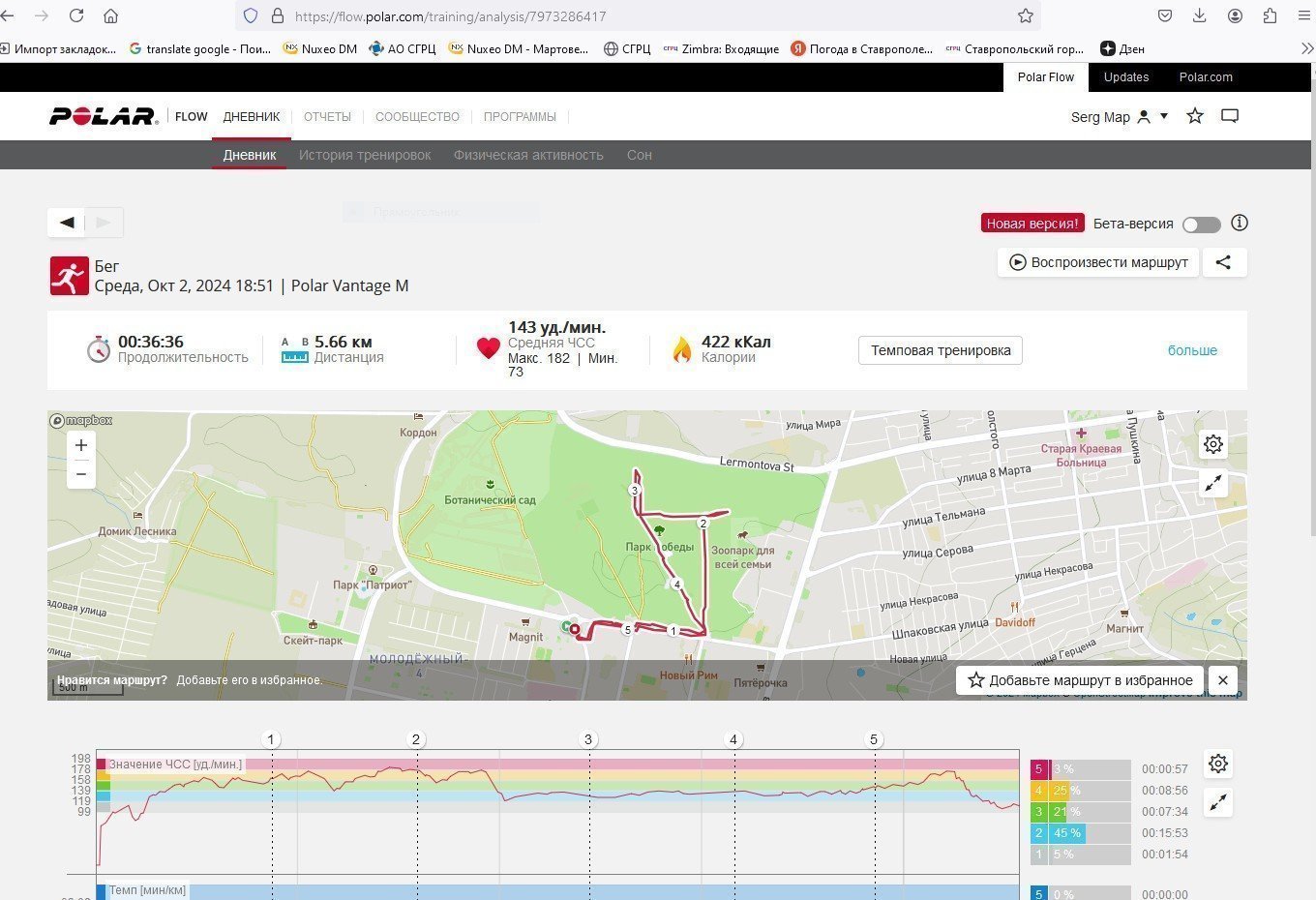
Task: Zoom in on the map
Action: pos(81,445)
